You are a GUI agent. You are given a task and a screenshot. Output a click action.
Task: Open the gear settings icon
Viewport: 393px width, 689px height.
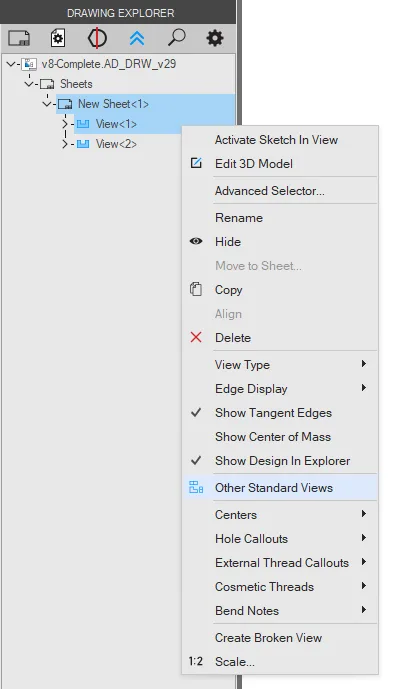pyautogui.click(x=215, y=38)
